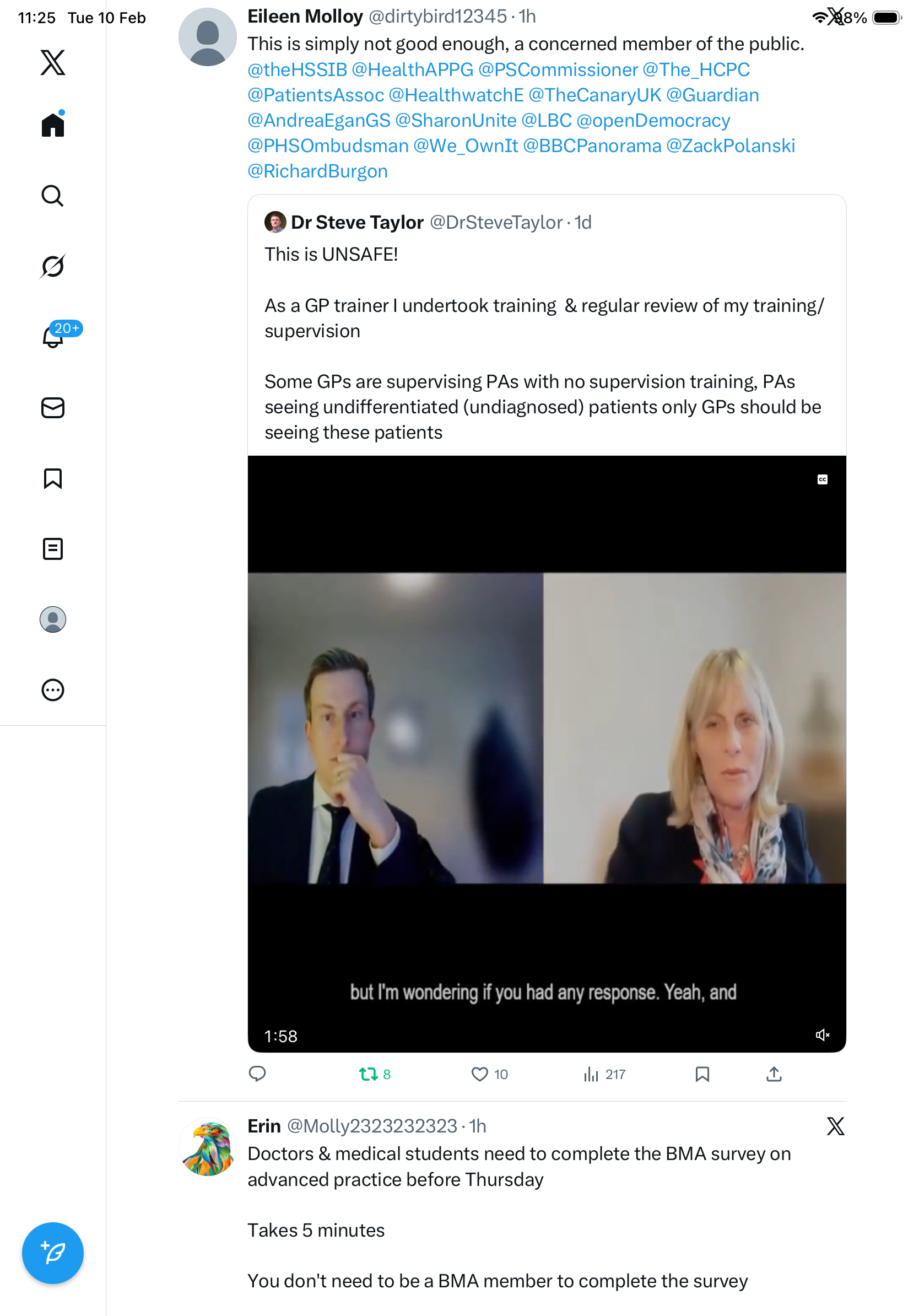Expand the More options circle menu
Viewport: 919px width, 1316px height.
click(x=53, y=689)
